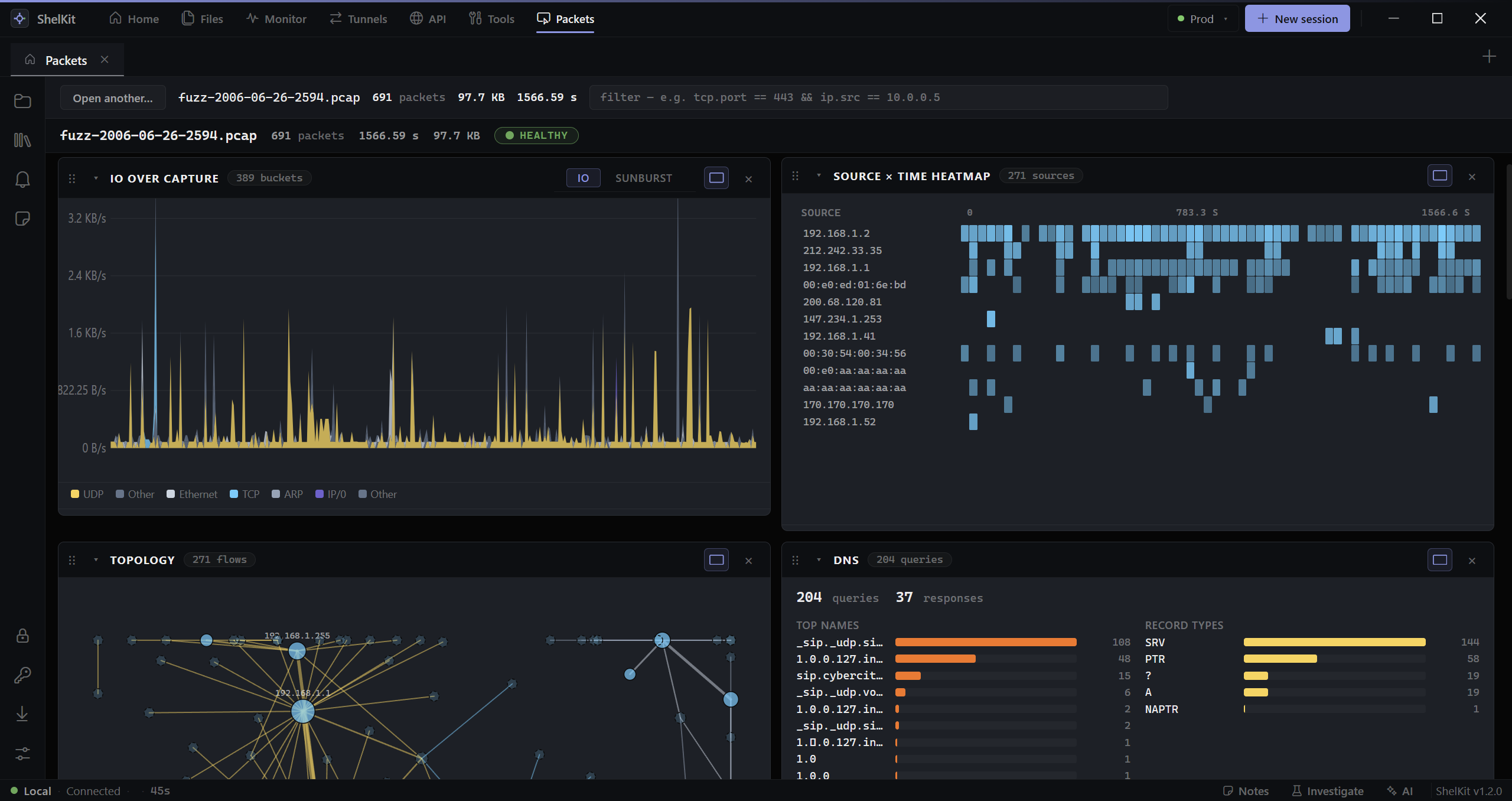Click the New session button

pyautogui.click(x=1297, y=18)
